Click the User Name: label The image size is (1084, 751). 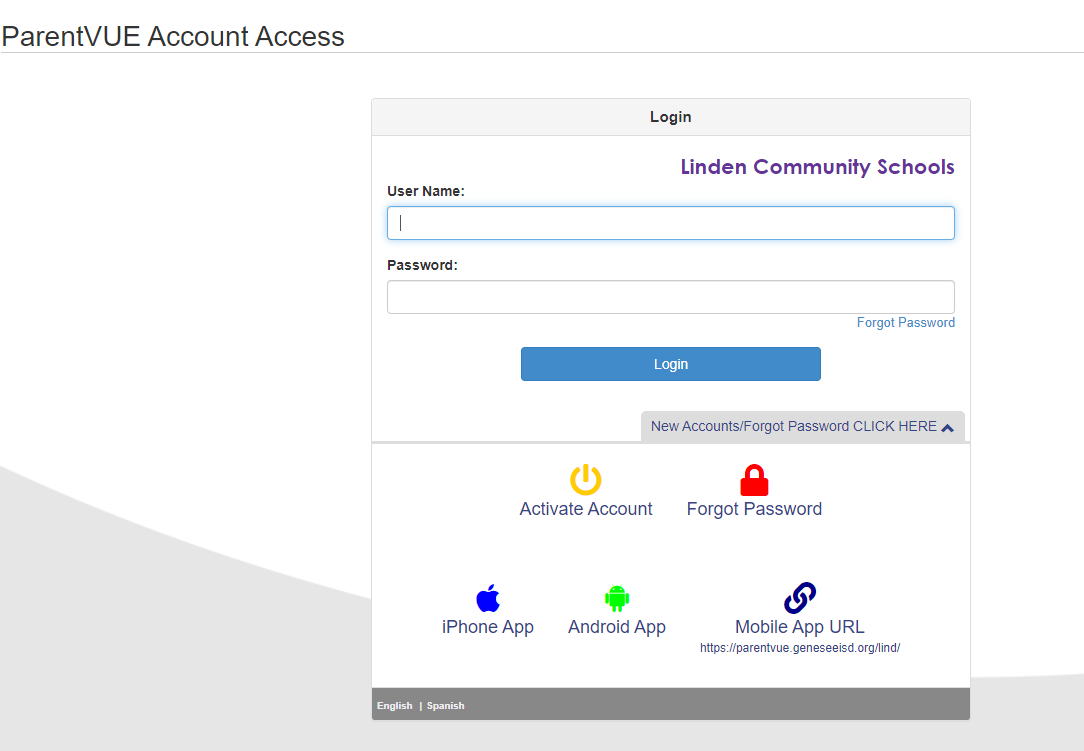pos(426,191)
